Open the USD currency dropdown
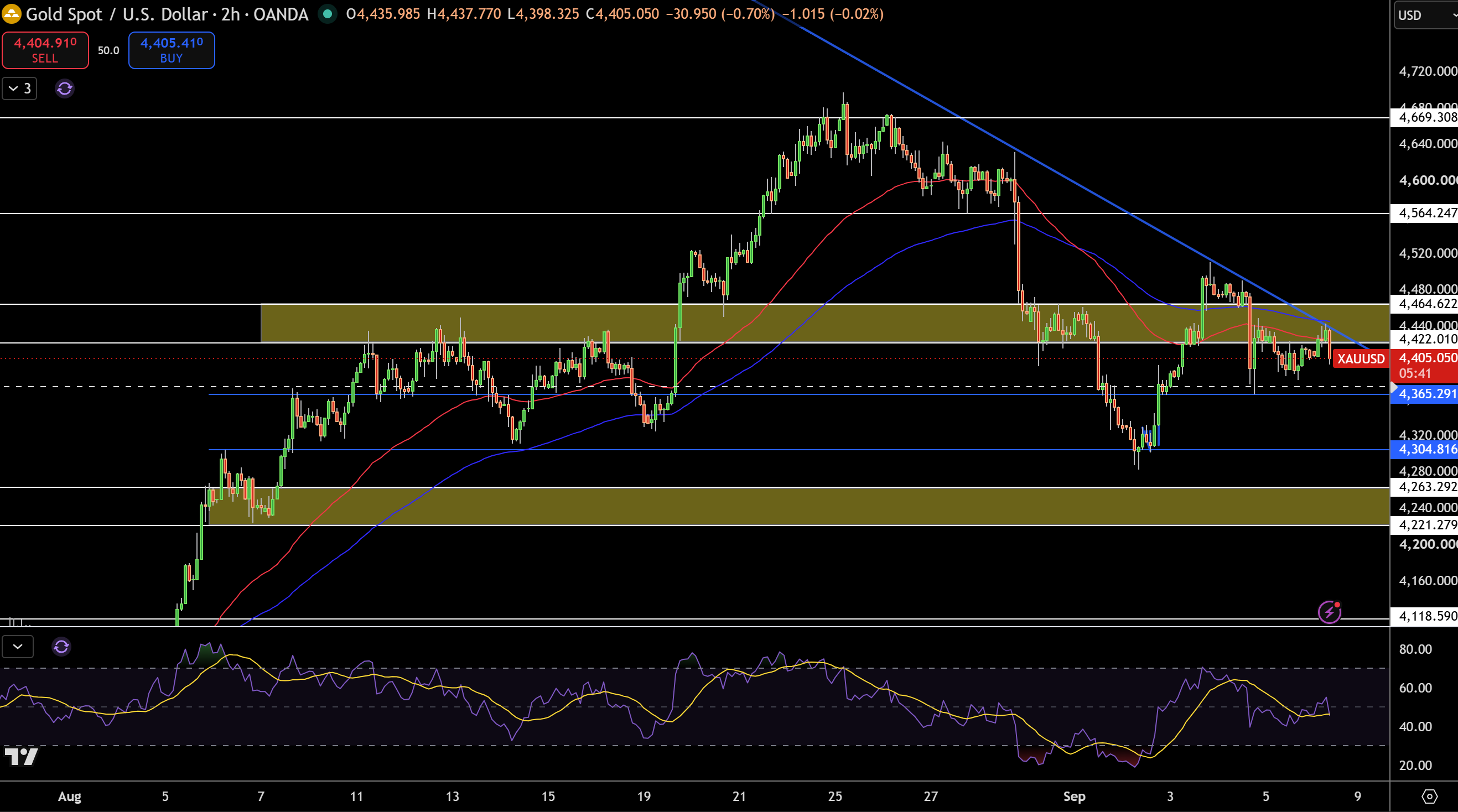The width and height of the screenshot is (1458, 812). [x=1426, y=15]
